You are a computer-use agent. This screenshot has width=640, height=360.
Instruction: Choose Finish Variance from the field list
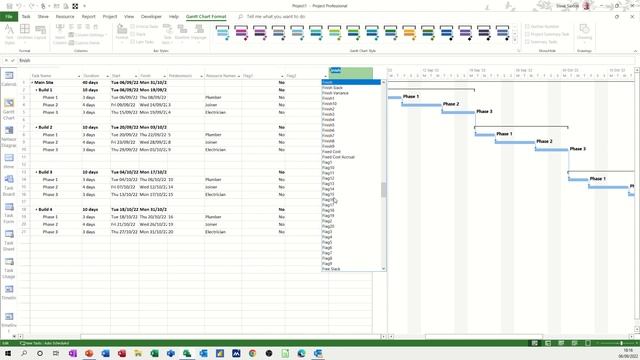(x=335, y=93)
